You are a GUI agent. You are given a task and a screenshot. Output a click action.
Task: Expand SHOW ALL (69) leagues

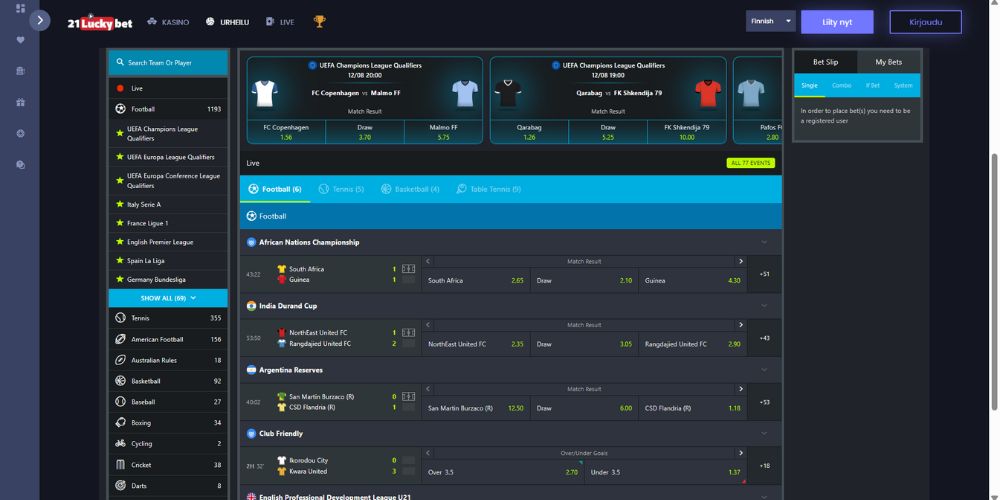point(168,298)
